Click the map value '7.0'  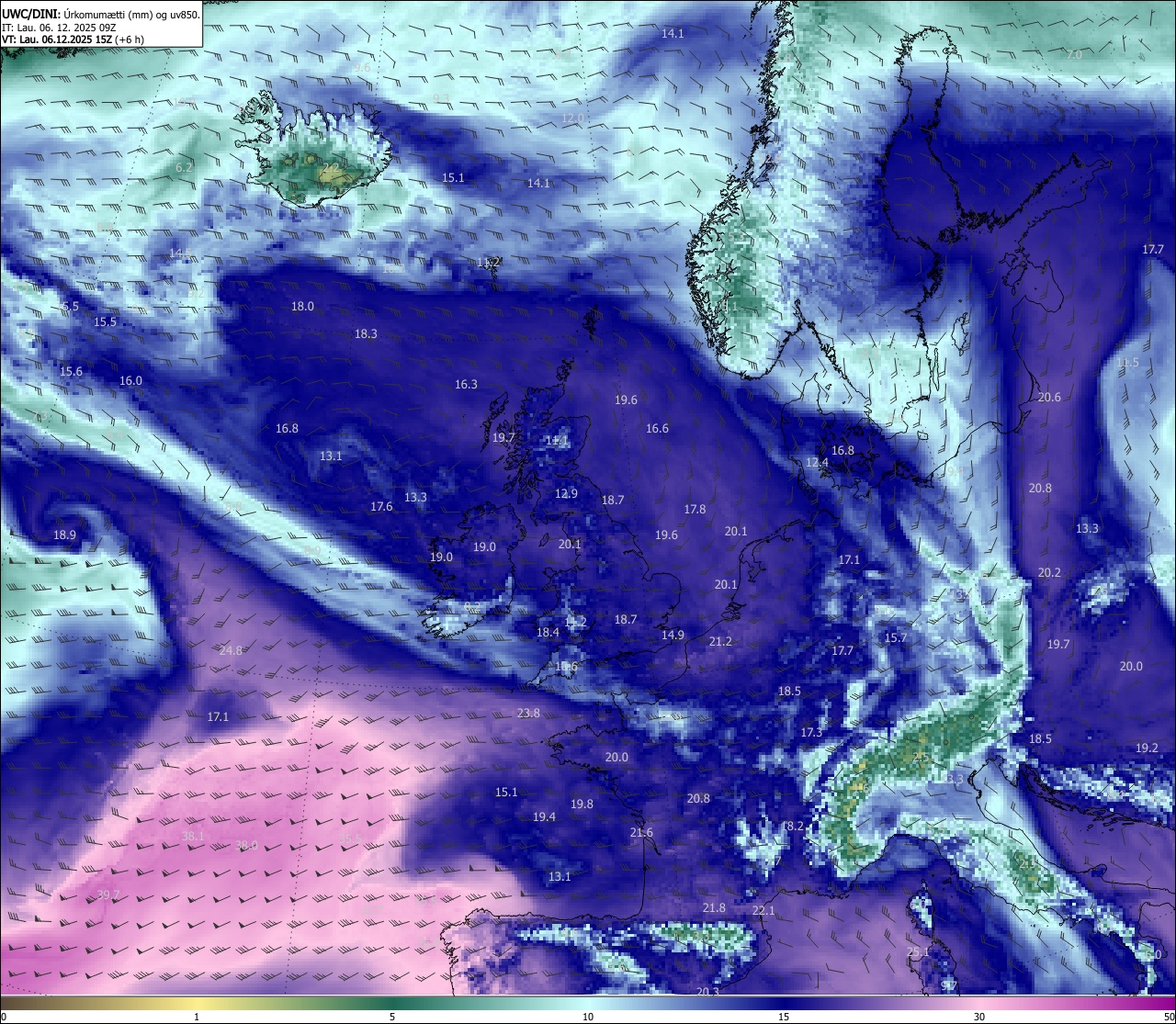pos(1074,55)
